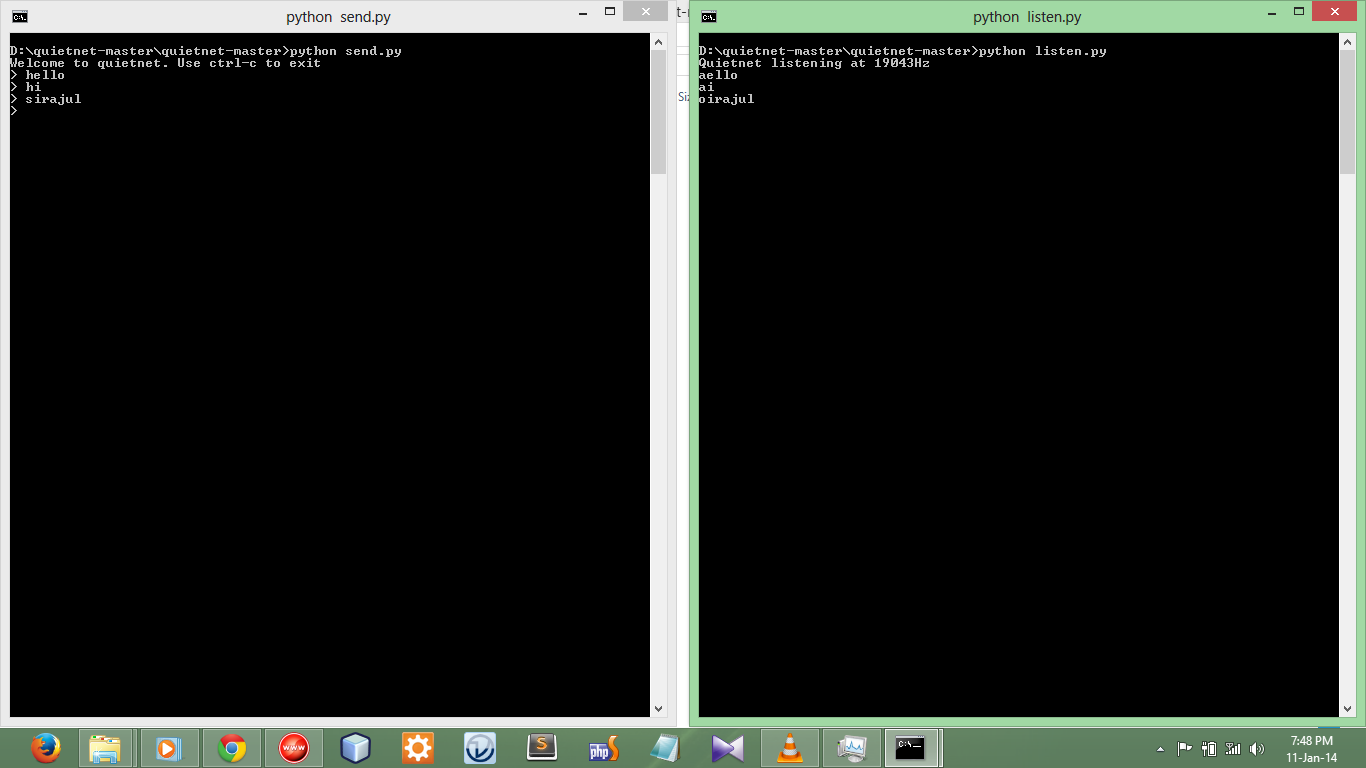Open the blue circular arrow taskbar icon

click(x=479, y=747)
